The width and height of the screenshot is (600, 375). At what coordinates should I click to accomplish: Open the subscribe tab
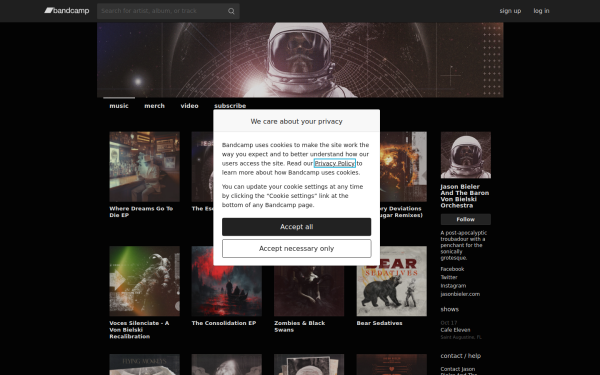click(x=230, y=106)
